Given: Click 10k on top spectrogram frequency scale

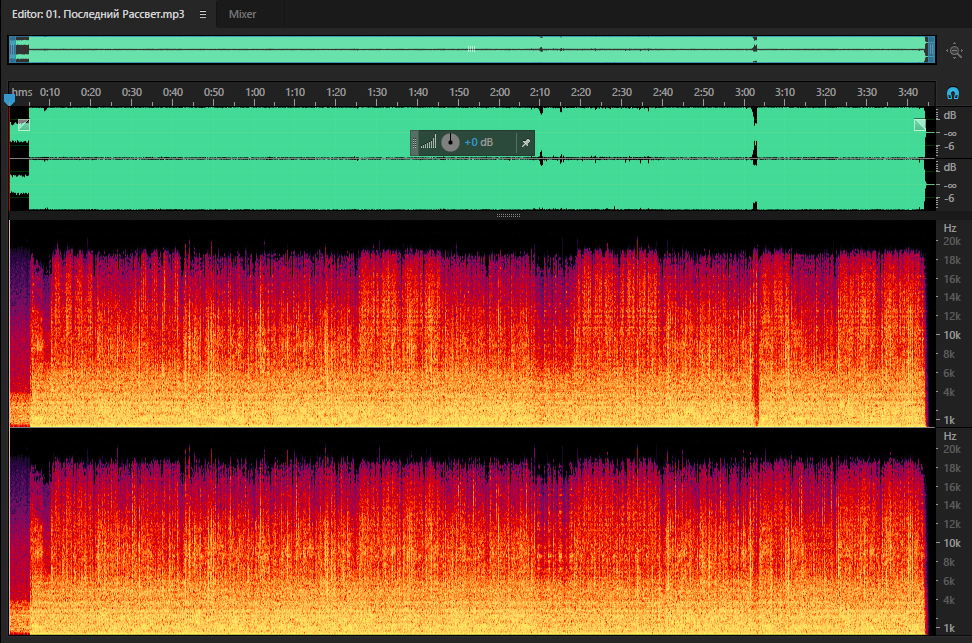Looking at the screenshot, I should [x=952, y=335].
